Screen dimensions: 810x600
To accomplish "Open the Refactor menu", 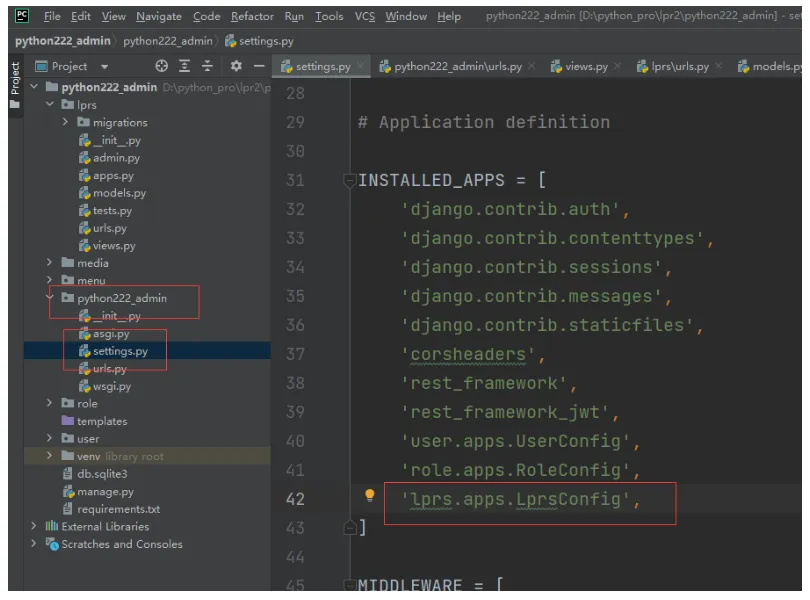I will tap(252, 16).
